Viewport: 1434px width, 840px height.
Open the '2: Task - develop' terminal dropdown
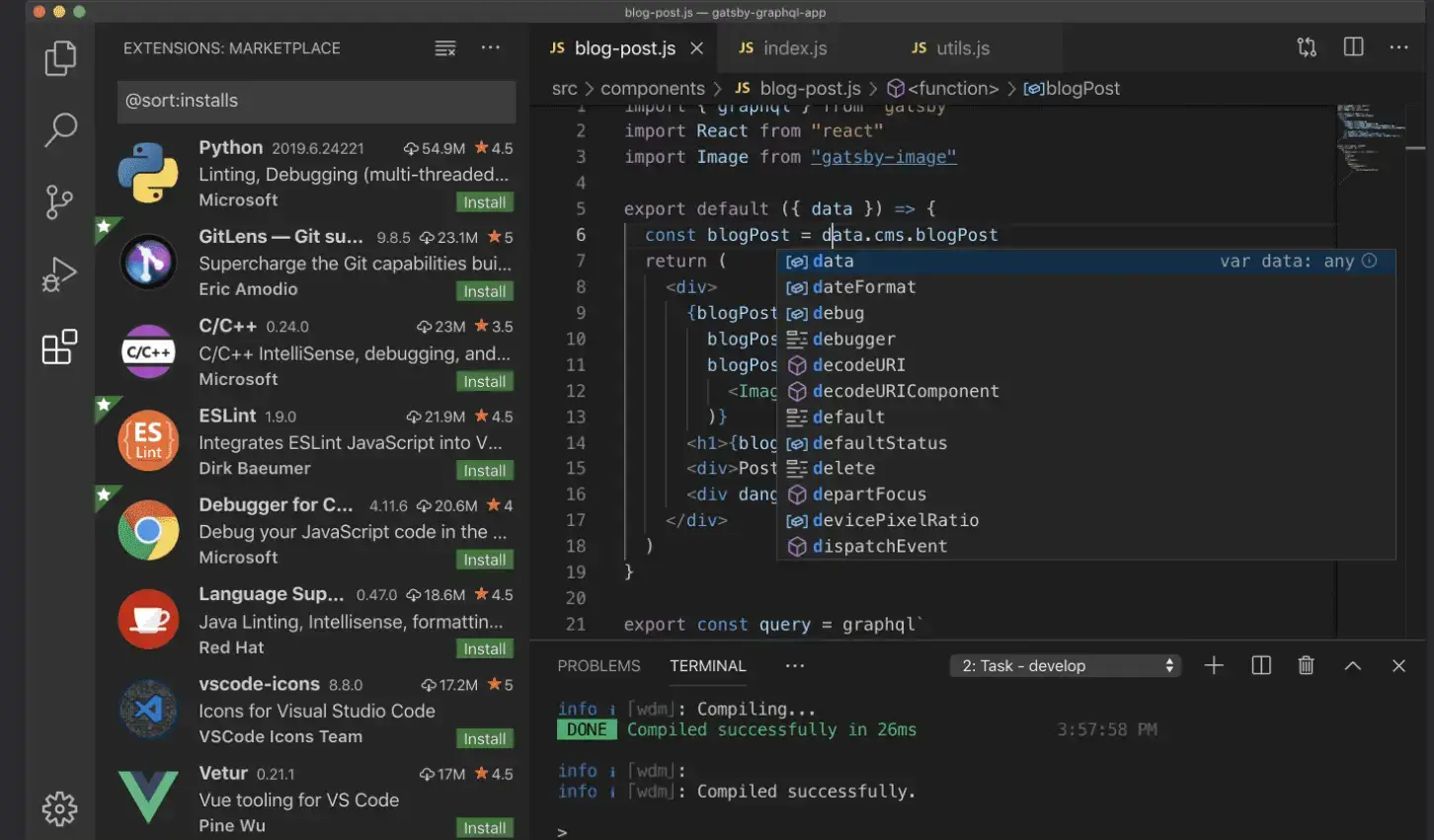pos(1065,665)
